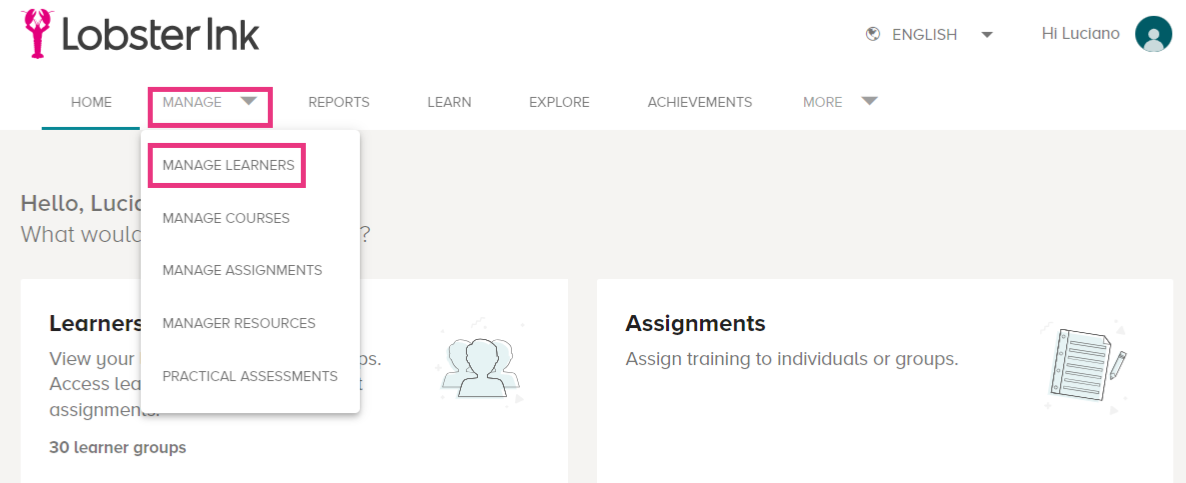
Task: Choose MANAGE ASSIGNMENTS in the menu
Action: click(242, 270)
